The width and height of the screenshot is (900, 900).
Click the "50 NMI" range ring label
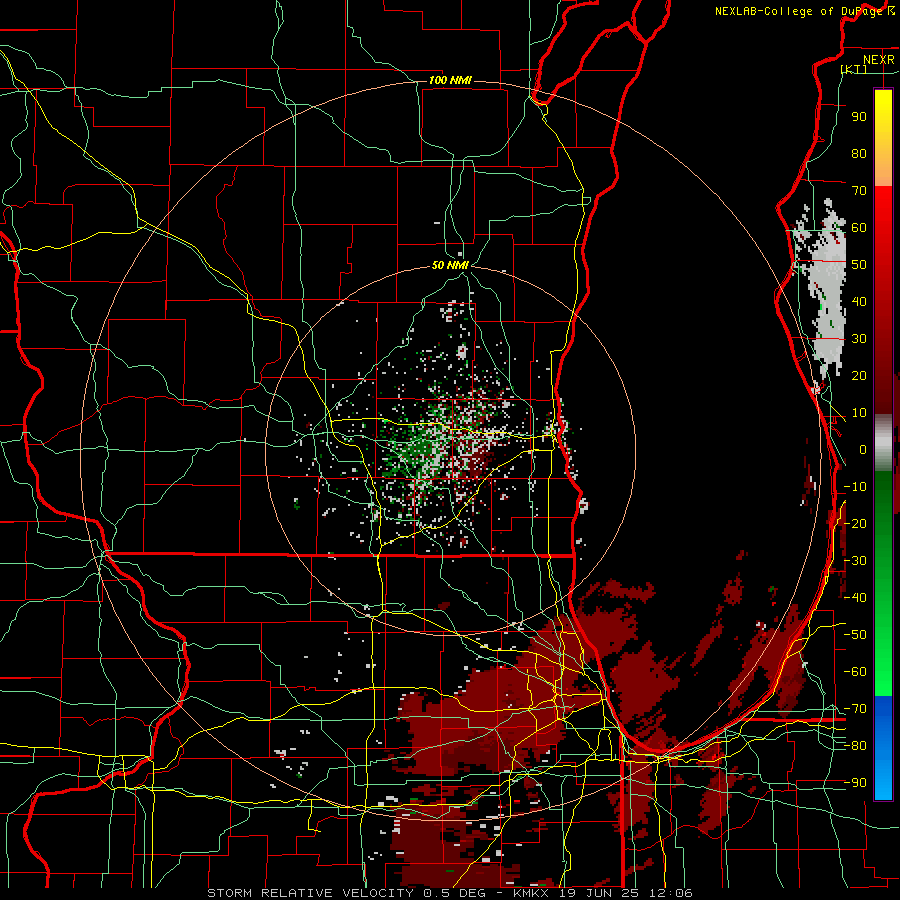(x=450, y=265)
